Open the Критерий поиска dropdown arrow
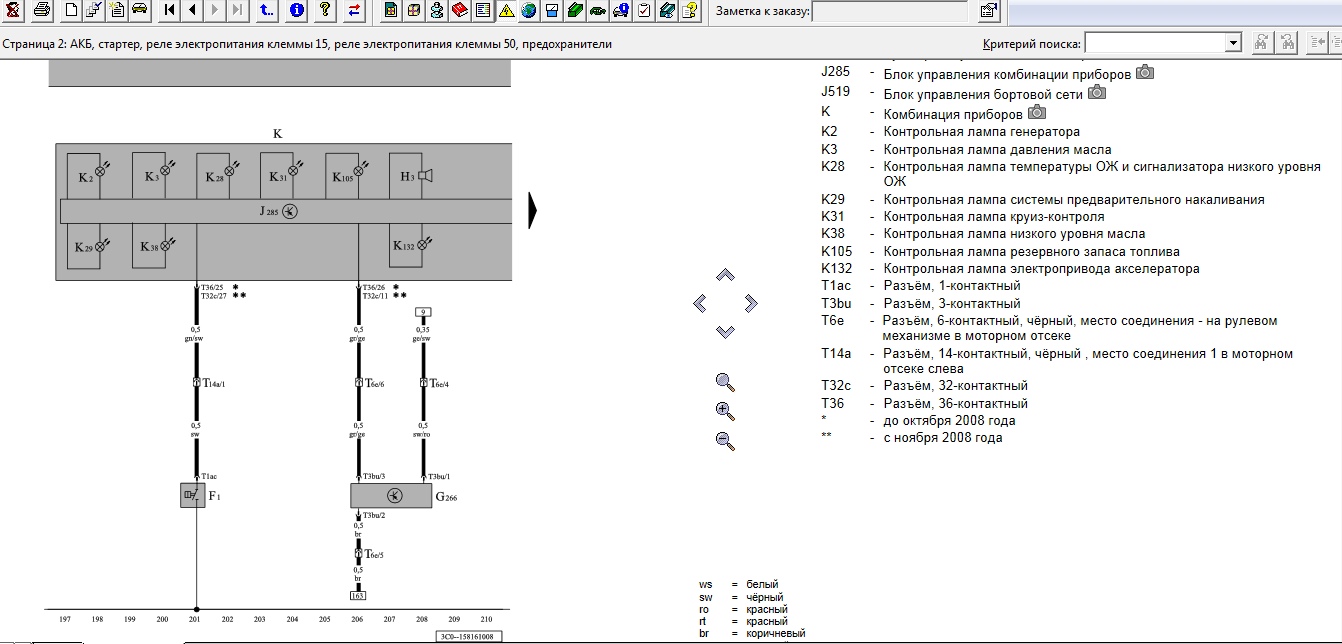 [x=1233, y=43]
